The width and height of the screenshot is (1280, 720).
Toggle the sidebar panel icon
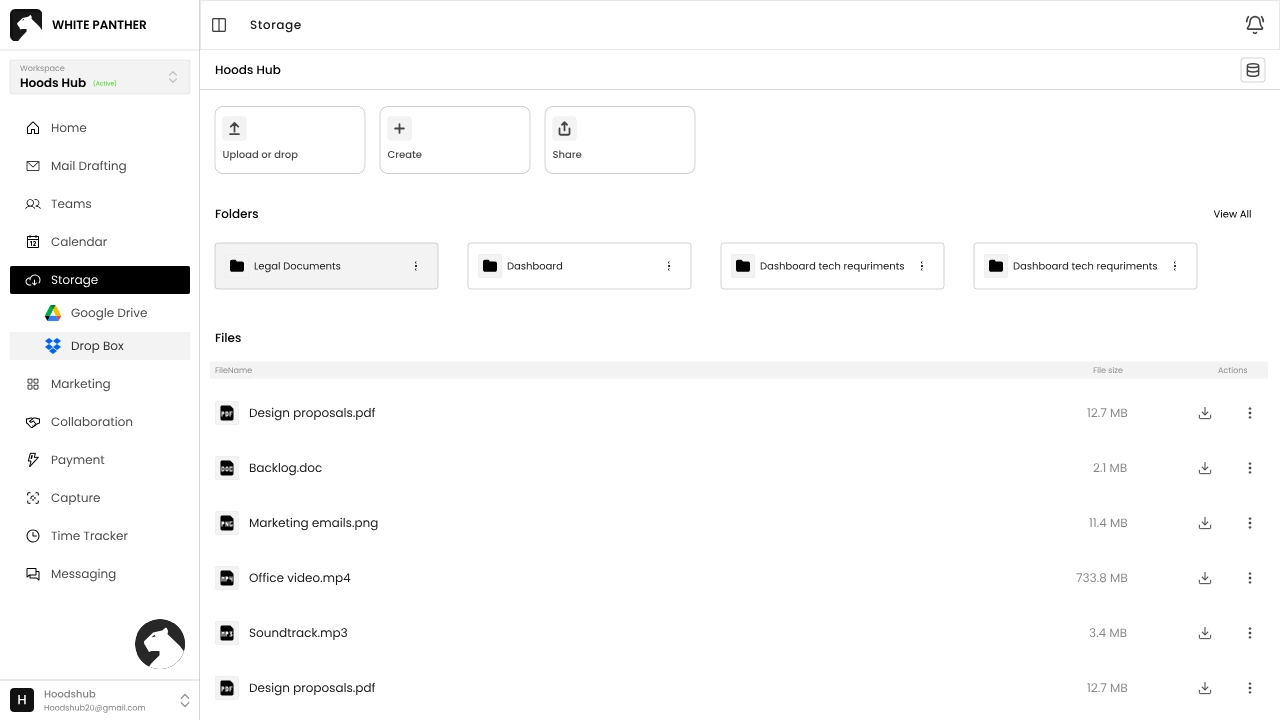(219, 25)
